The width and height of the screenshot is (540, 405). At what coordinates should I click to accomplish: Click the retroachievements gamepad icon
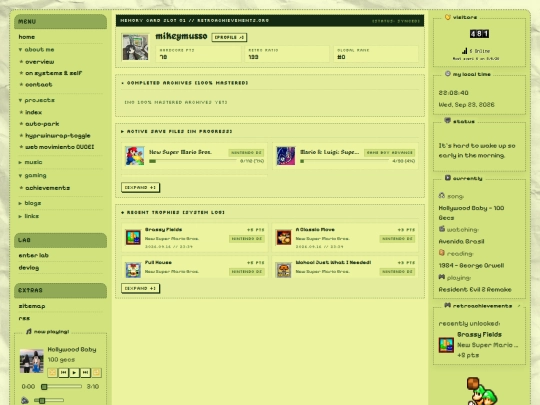click(447, 305)
